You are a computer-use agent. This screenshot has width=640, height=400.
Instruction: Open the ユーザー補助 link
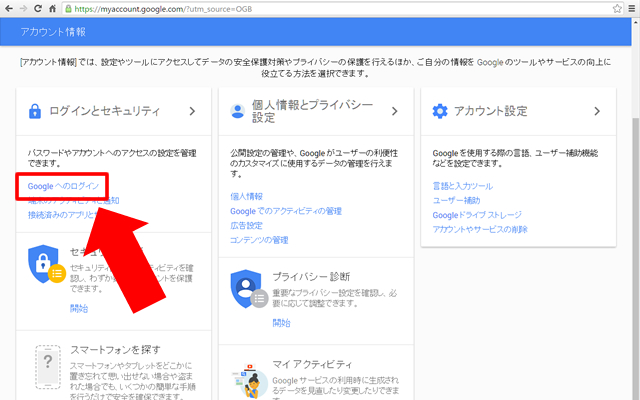click(456, 200)
